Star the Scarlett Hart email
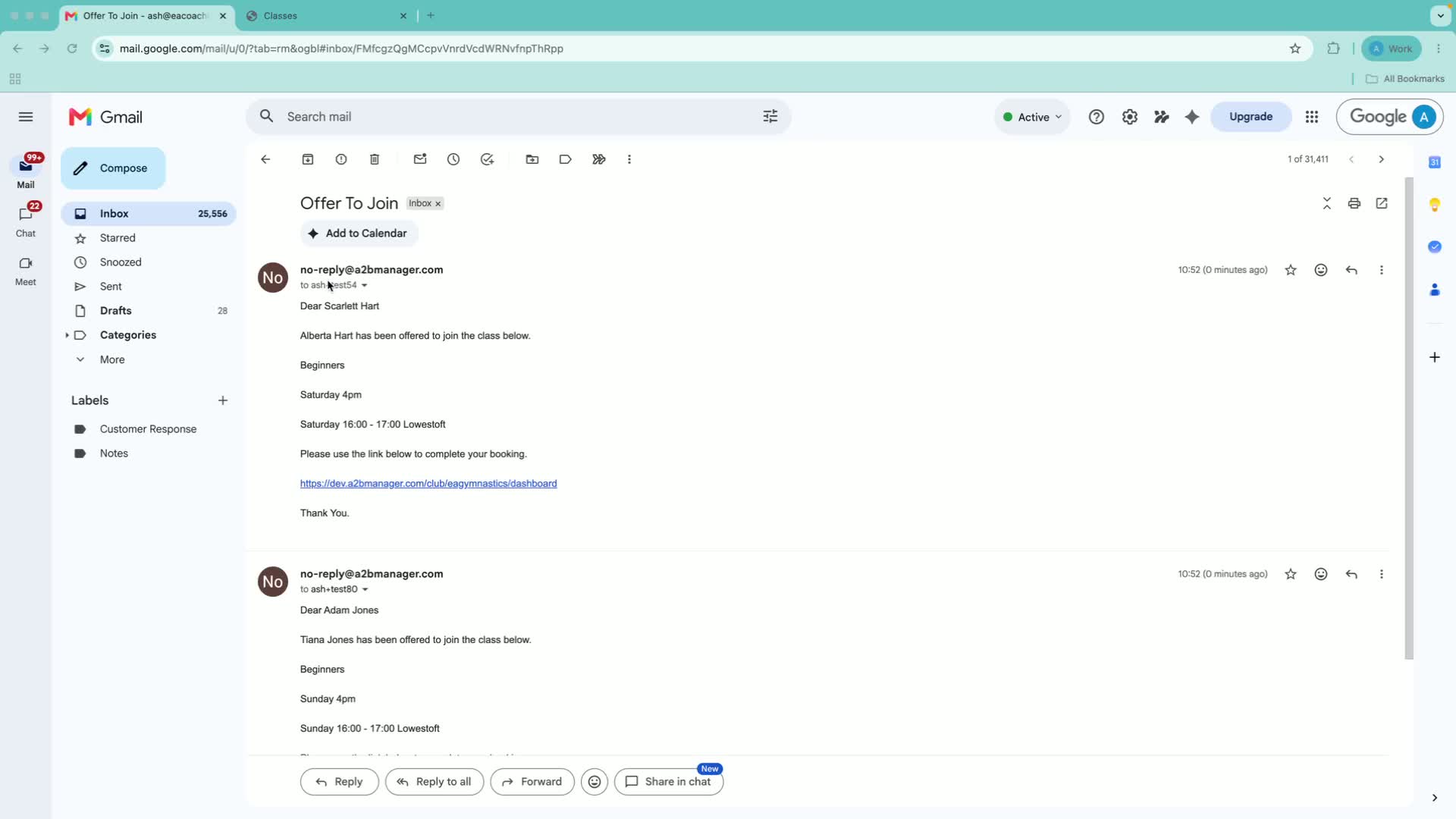The width and height of the screenshot is (1456, 819). click(1291, 270)
